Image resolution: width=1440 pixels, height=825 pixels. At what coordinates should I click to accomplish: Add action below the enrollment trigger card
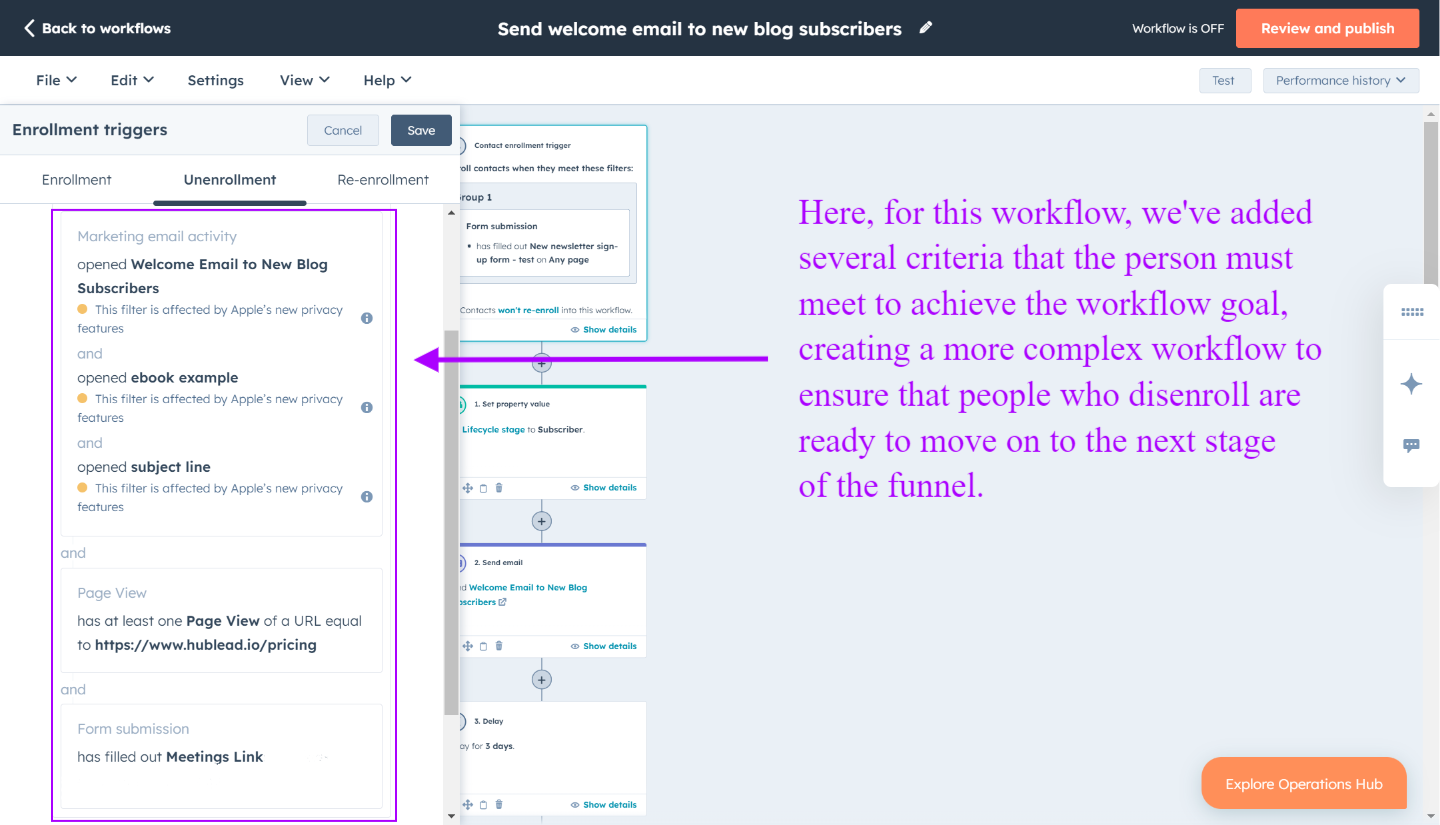point(541,363)
